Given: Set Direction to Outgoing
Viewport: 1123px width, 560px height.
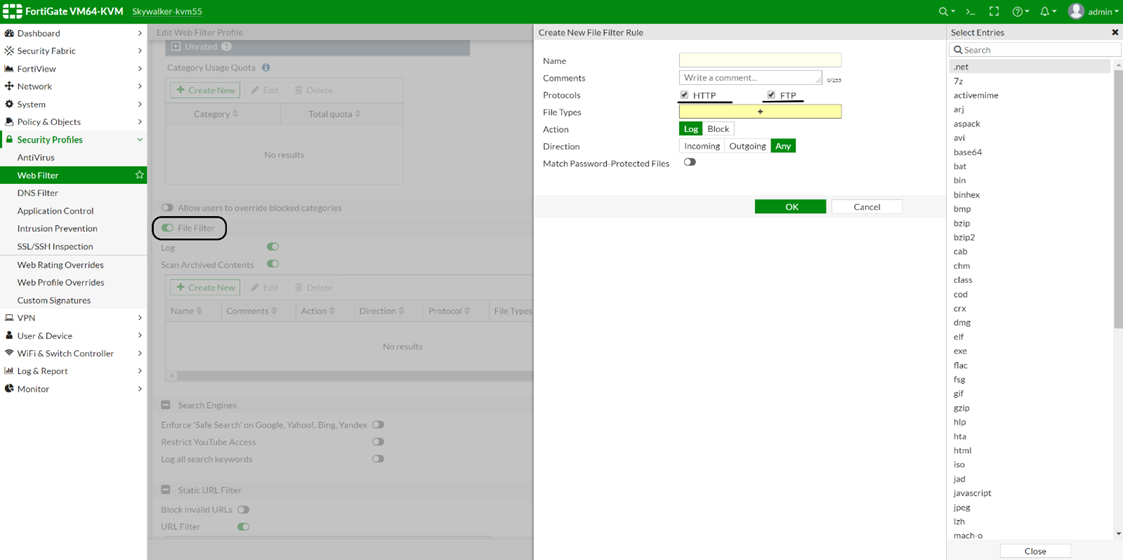Looking at the screenshot, I should click(x=748, y=146).
